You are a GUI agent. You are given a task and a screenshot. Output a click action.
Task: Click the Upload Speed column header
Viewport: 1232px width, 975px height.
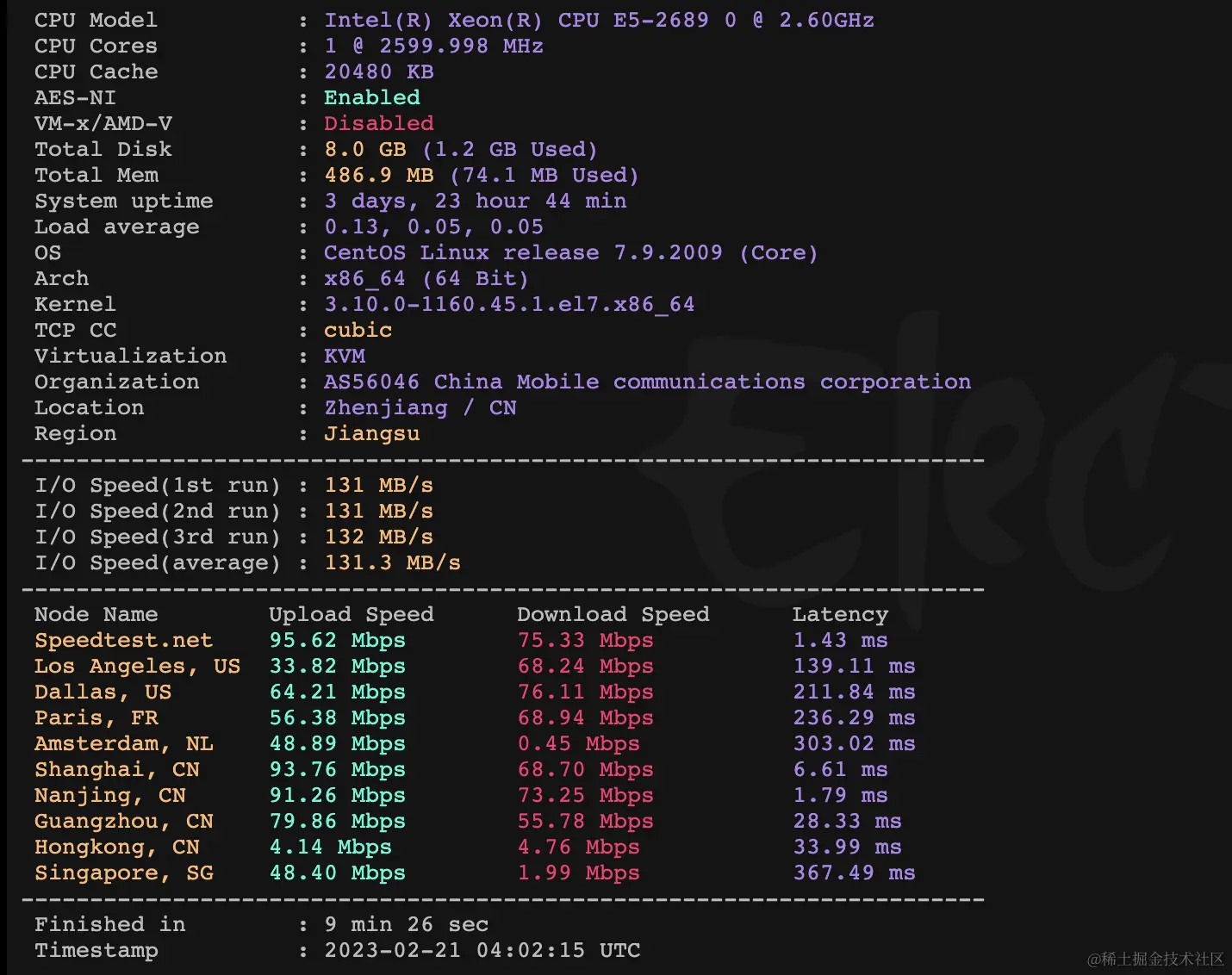click(352, 614)
